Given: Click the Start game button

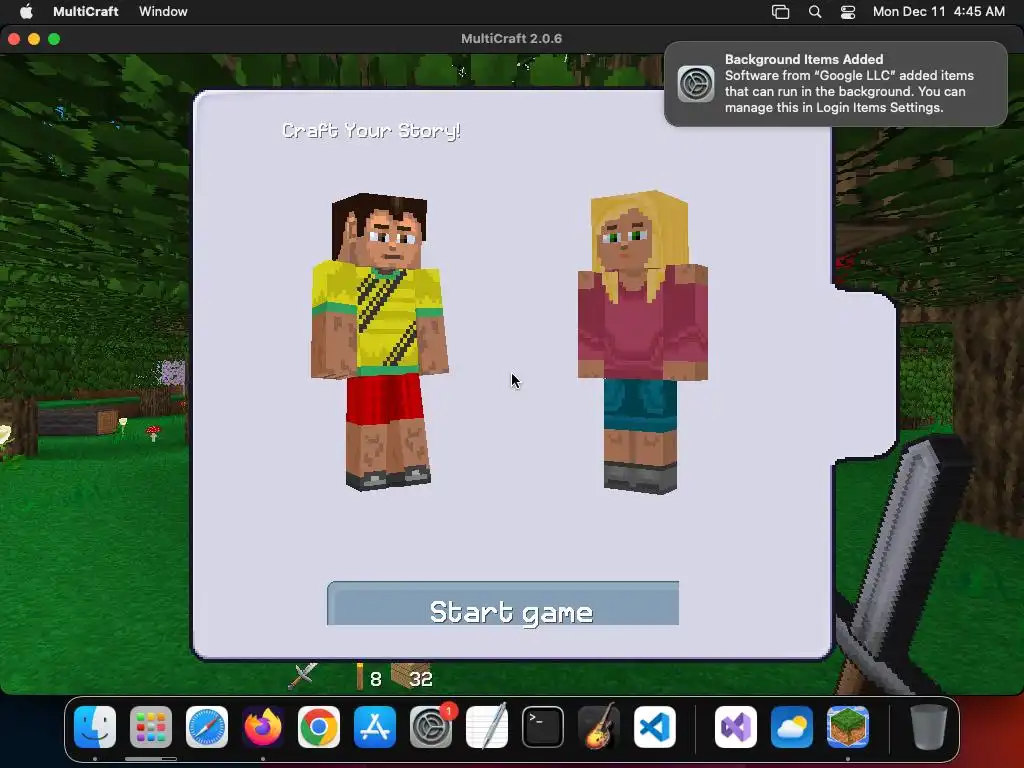Looking at the screenshot, I should click(503, 603).
